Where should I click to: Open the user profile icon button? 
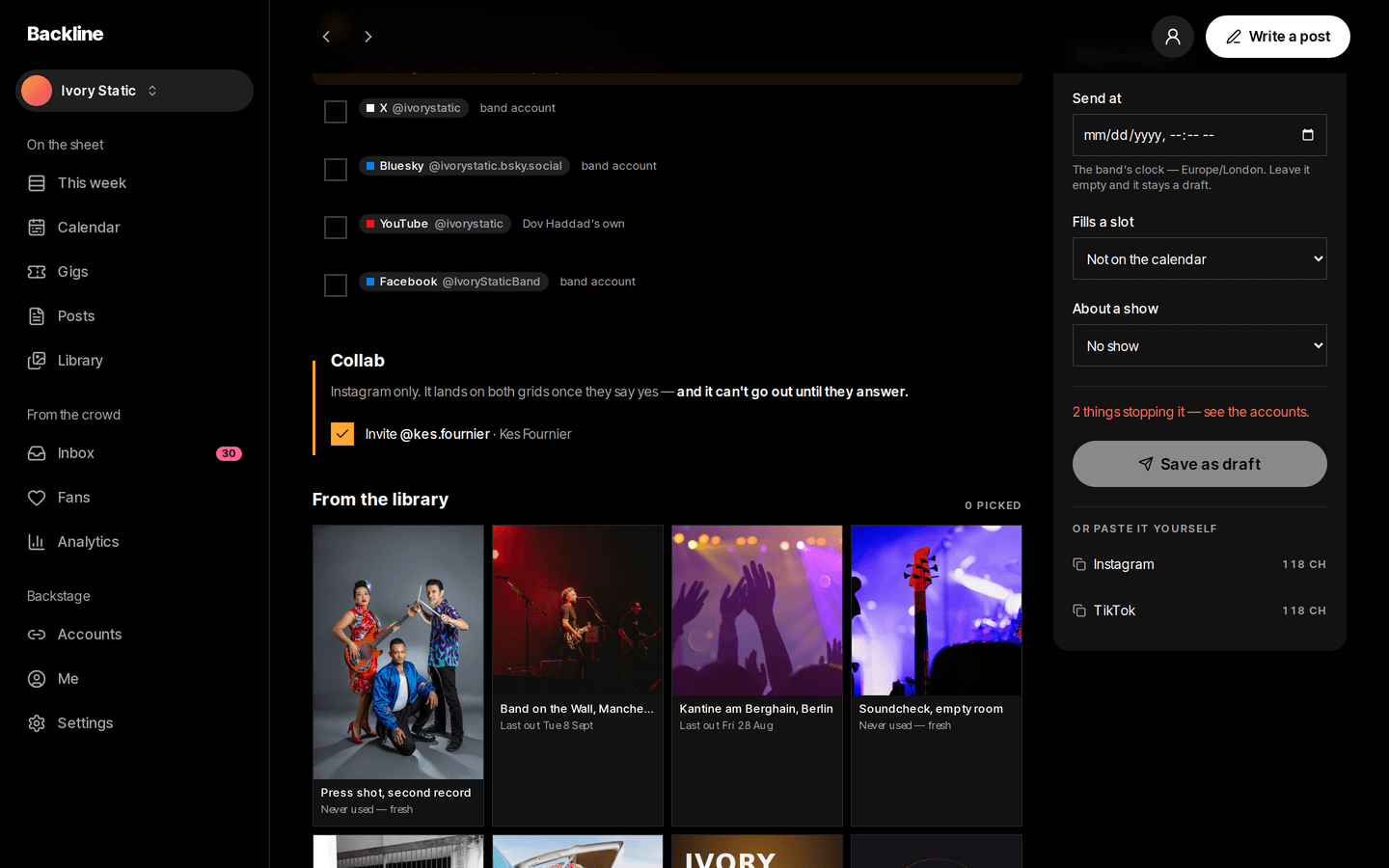coord(1173,37)
